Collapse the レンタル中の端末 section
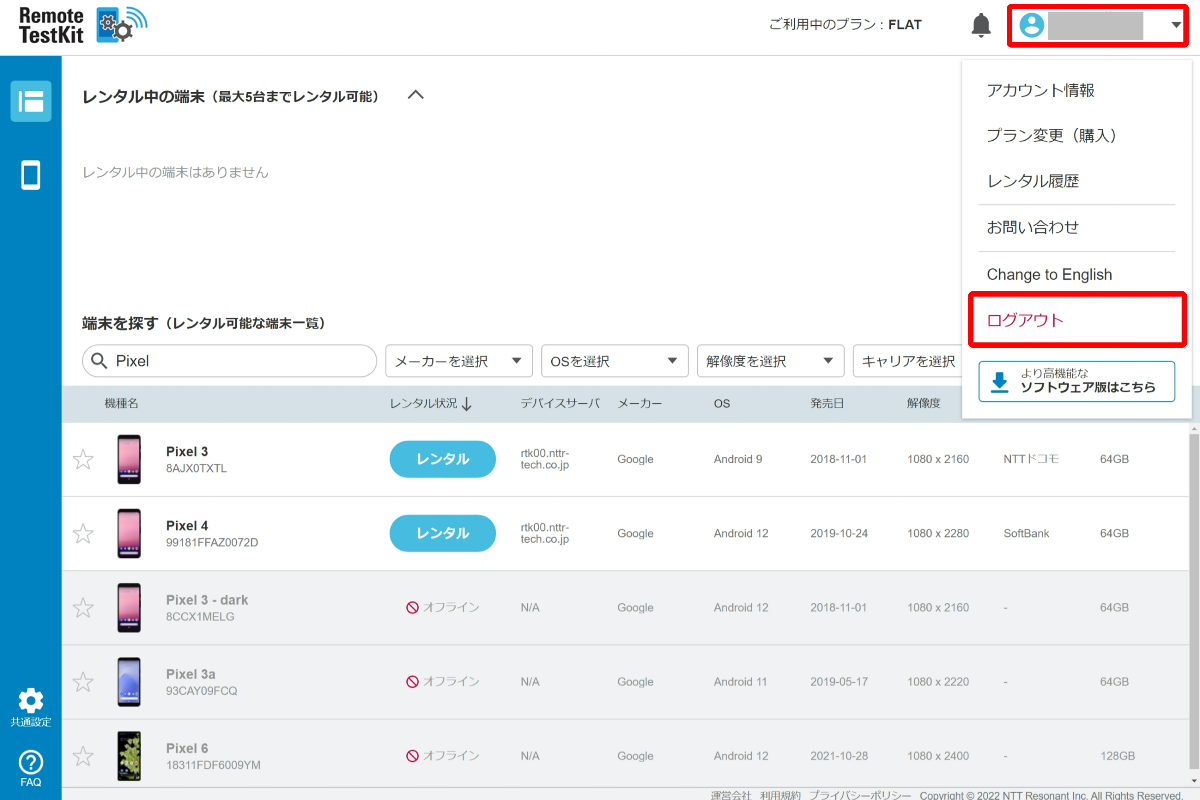 coord(416,95)
